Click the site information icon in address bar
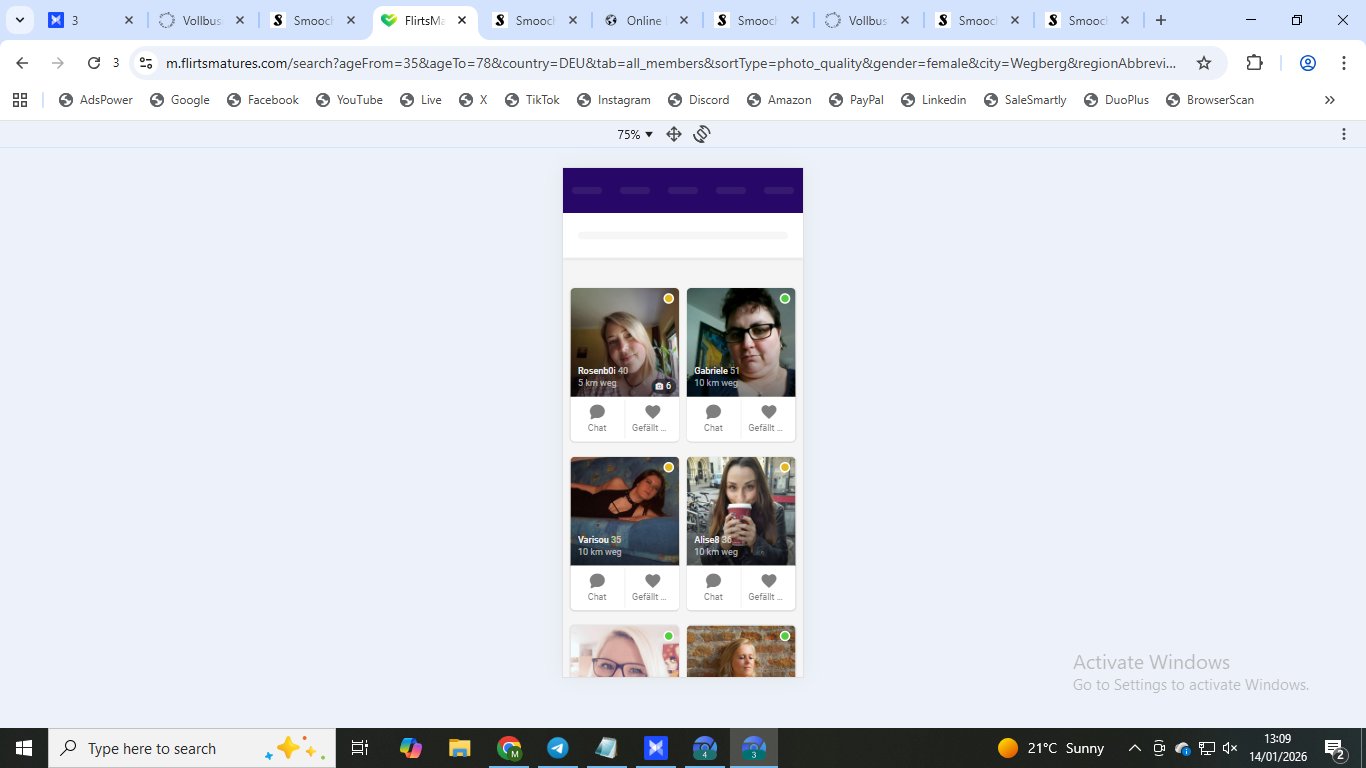 (x=146, y=63)
